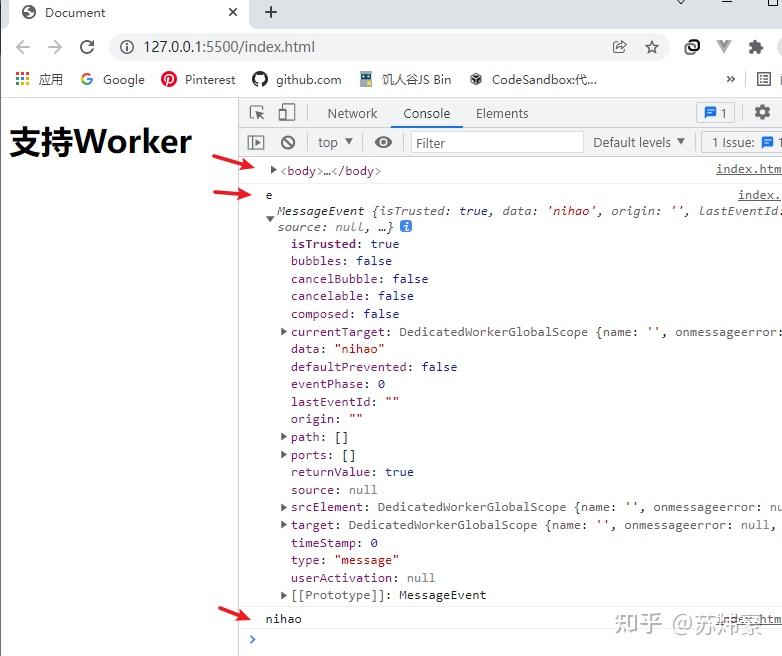This screenshot has height=656, width=782.
Task: Collapse the MessageEvent object
Action: (270, 219)
